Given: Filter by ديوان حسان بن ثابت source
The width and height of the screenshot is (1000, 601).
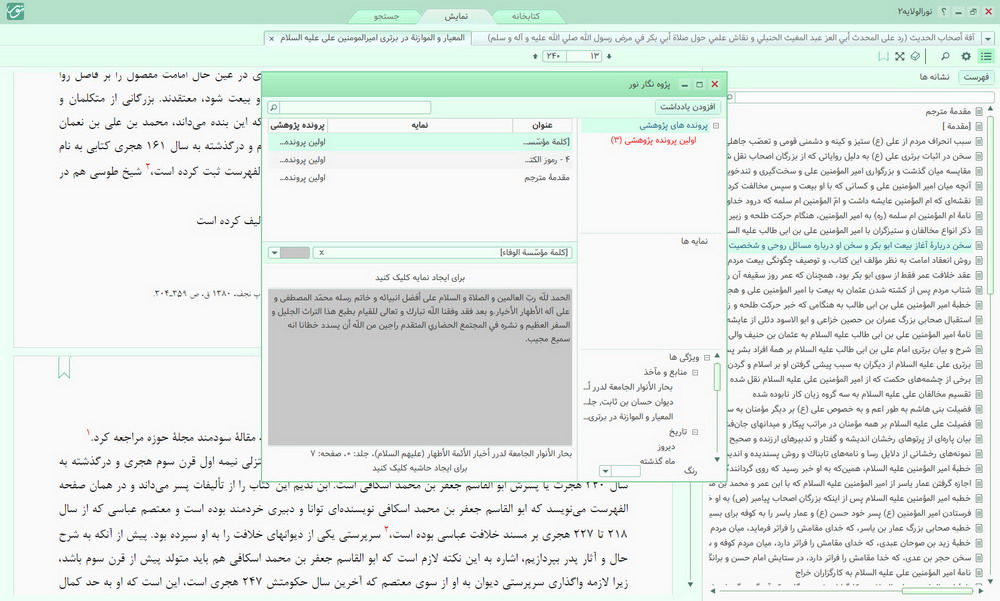Looking at the screenshot, I should pyautogui.click(x=628, y=402).
